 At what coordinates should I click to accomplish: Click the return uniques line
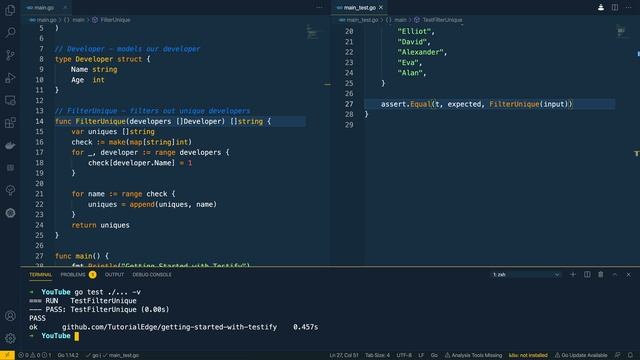[x=100, y=225]
